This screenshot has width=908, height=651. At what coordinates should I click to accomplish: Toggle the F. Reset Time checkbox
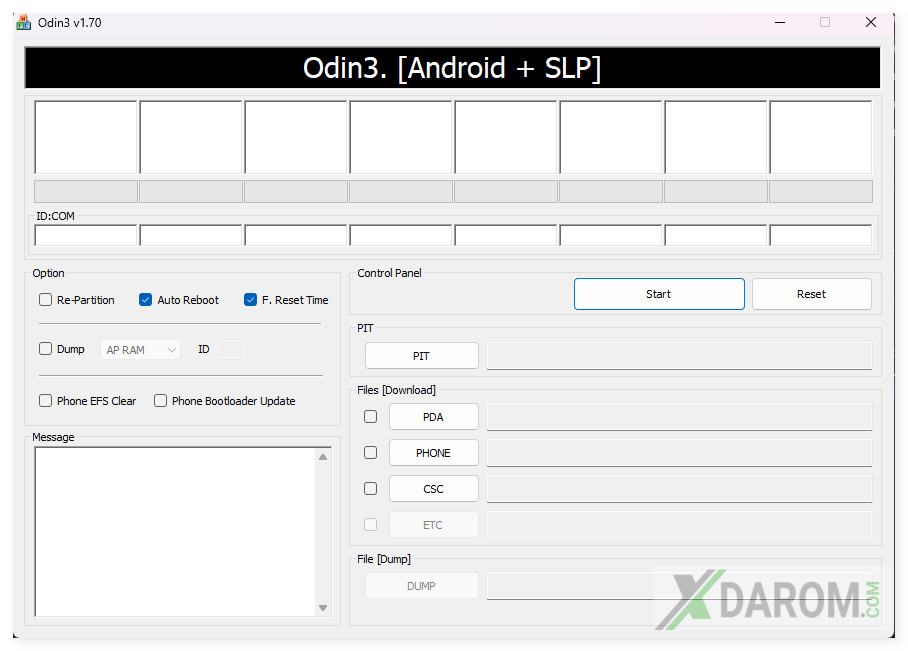pyautogui.click(x=251, y=300)
